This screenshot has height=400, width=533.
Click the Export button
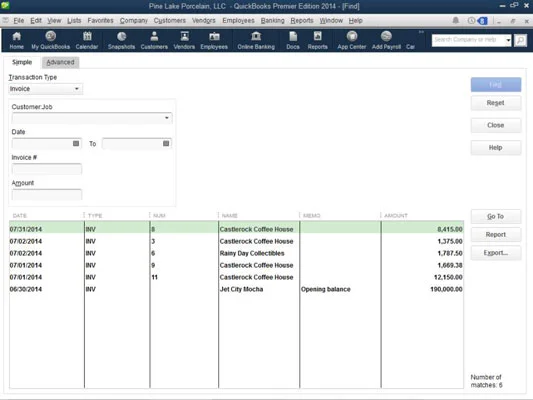pos(496,253)
